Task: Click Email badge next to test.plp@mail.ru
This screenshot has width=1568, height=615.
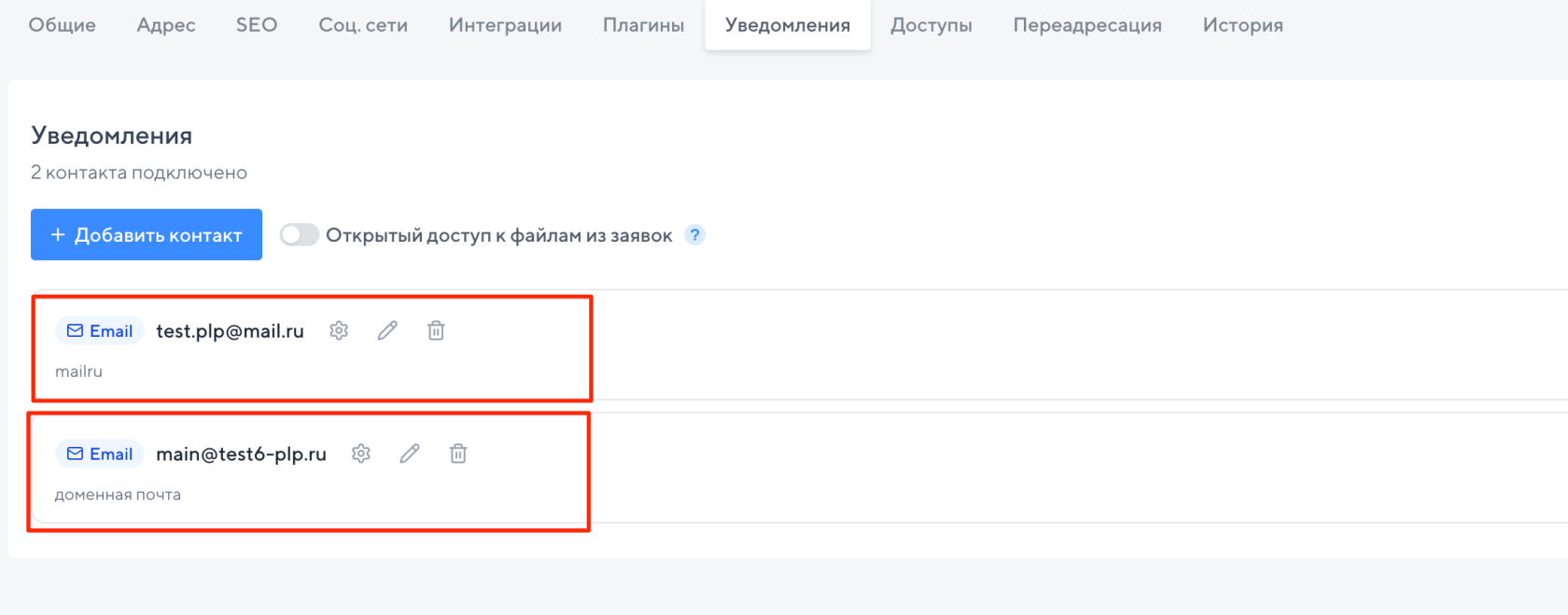Action: pos(100,330)
